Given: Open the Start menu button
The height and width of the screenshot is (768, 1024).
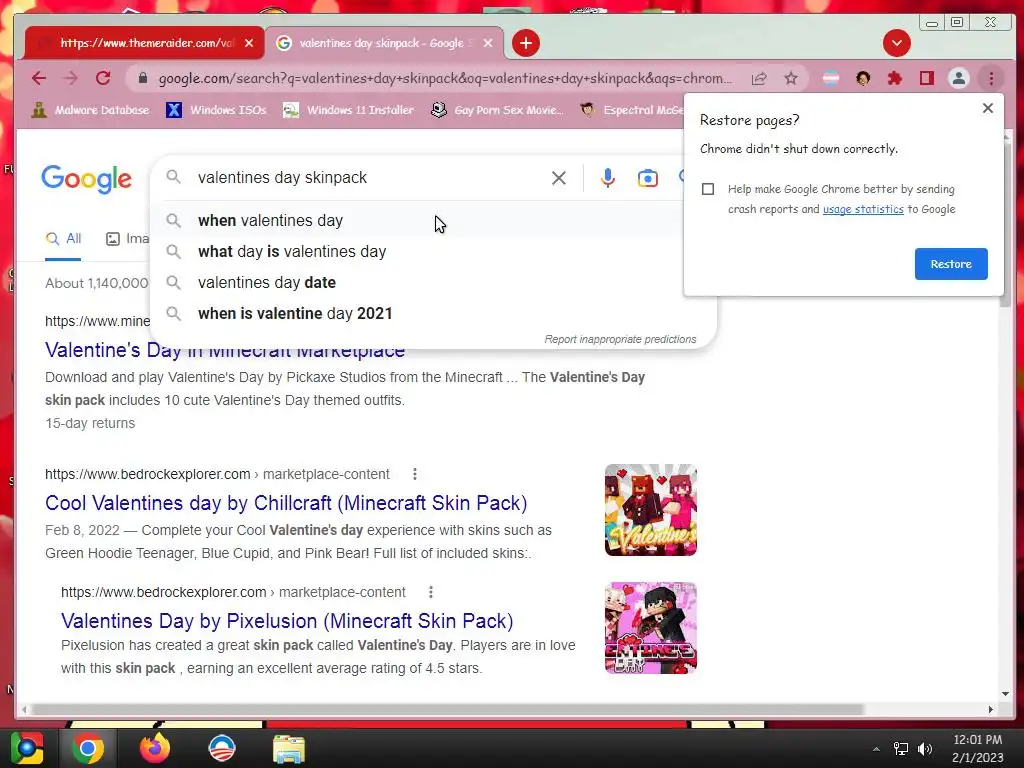Looking at the screenshot, I should click(x=26, y=748).
